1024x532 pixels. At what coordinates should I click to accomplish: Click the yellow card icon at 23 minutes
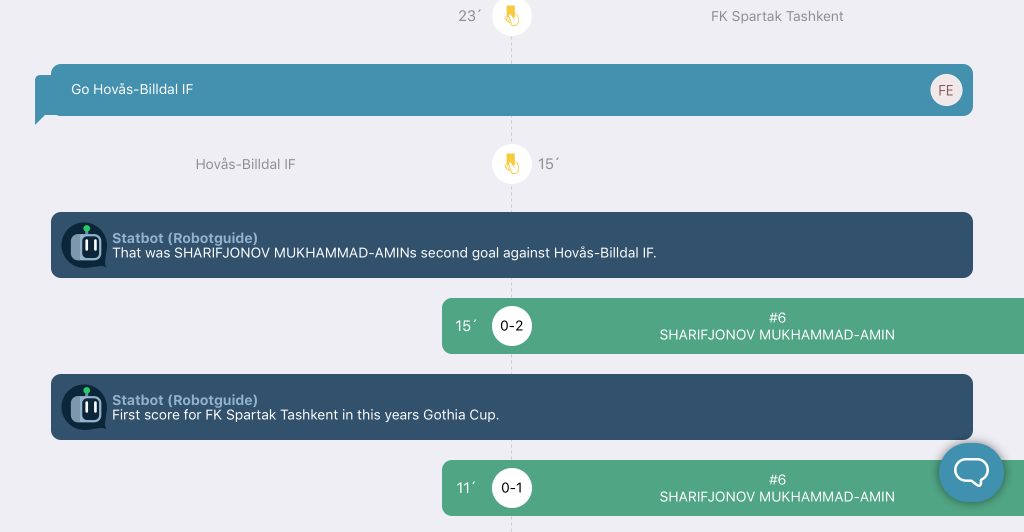click(x=511, y=16)
